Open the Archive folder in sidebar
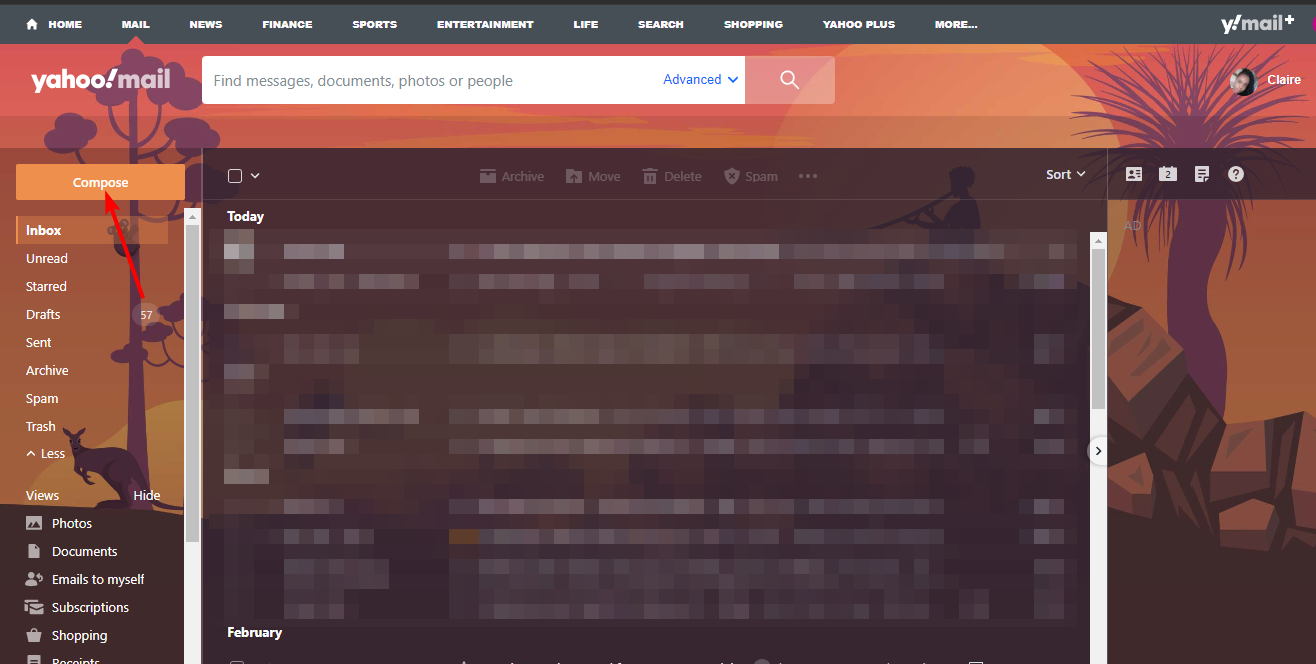Viewport: 1316px width, 664px height. click(x=47, y=370)
